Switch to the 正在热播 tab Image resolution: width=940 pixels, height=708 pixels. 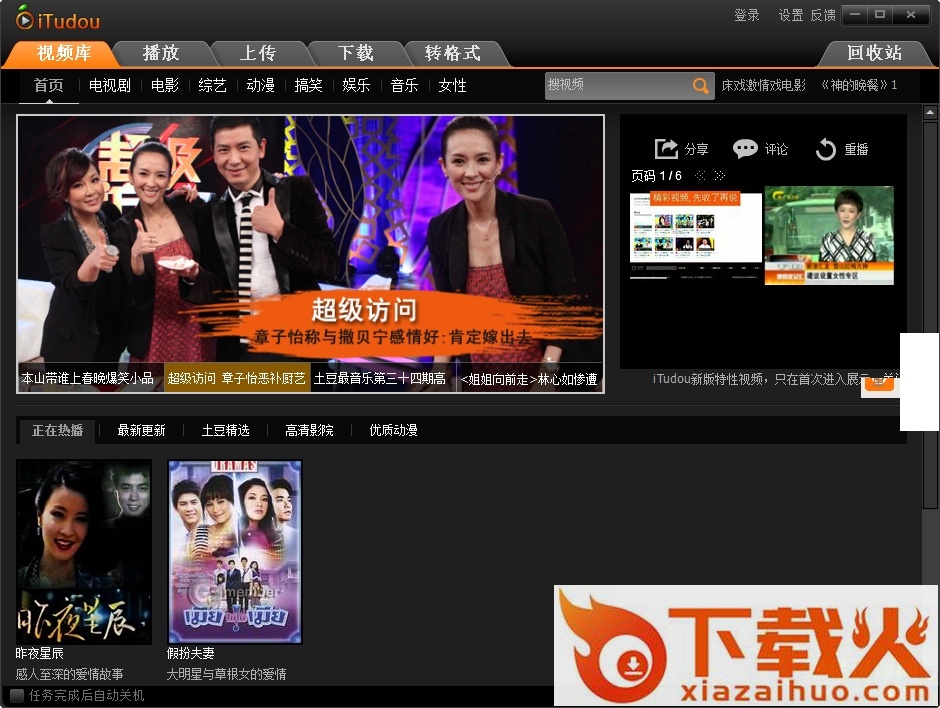point(57,430)
